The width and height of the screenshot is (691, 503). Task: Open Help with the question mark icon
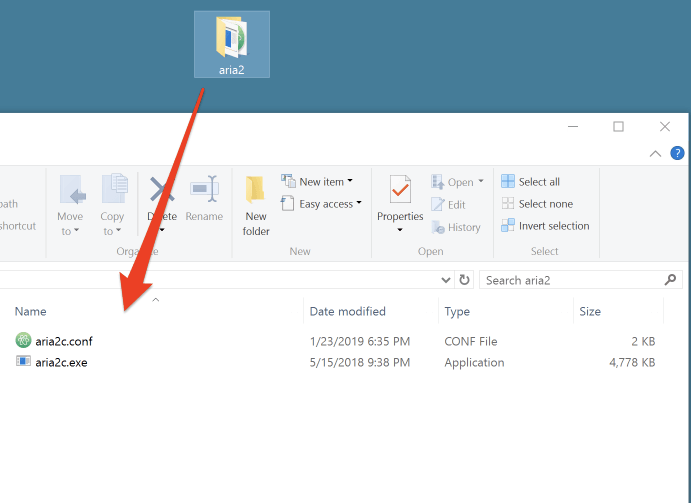(x=677, y=153)
